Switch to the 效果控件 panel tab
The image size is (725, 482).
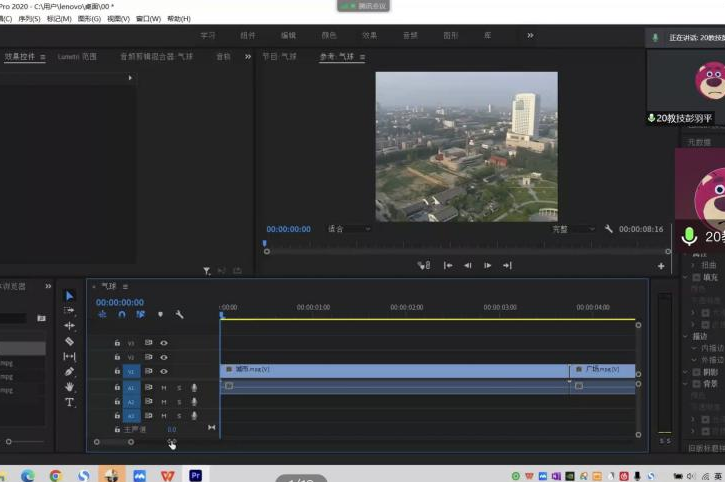point(20,57)
